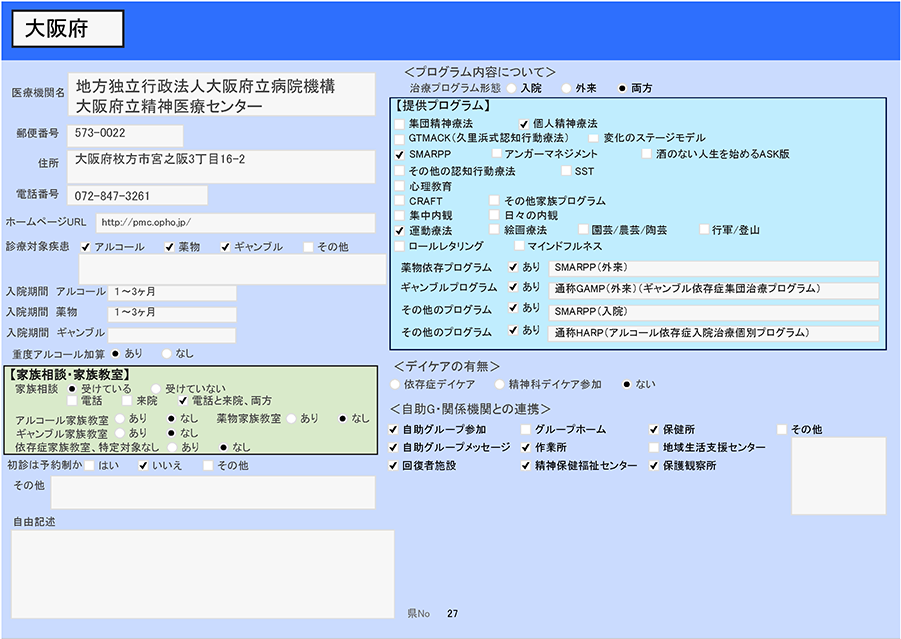The height and width of the screenshot is (639, 901).
Task: Choose the 外来 treatment form radio button
Action: click(566, 88)
